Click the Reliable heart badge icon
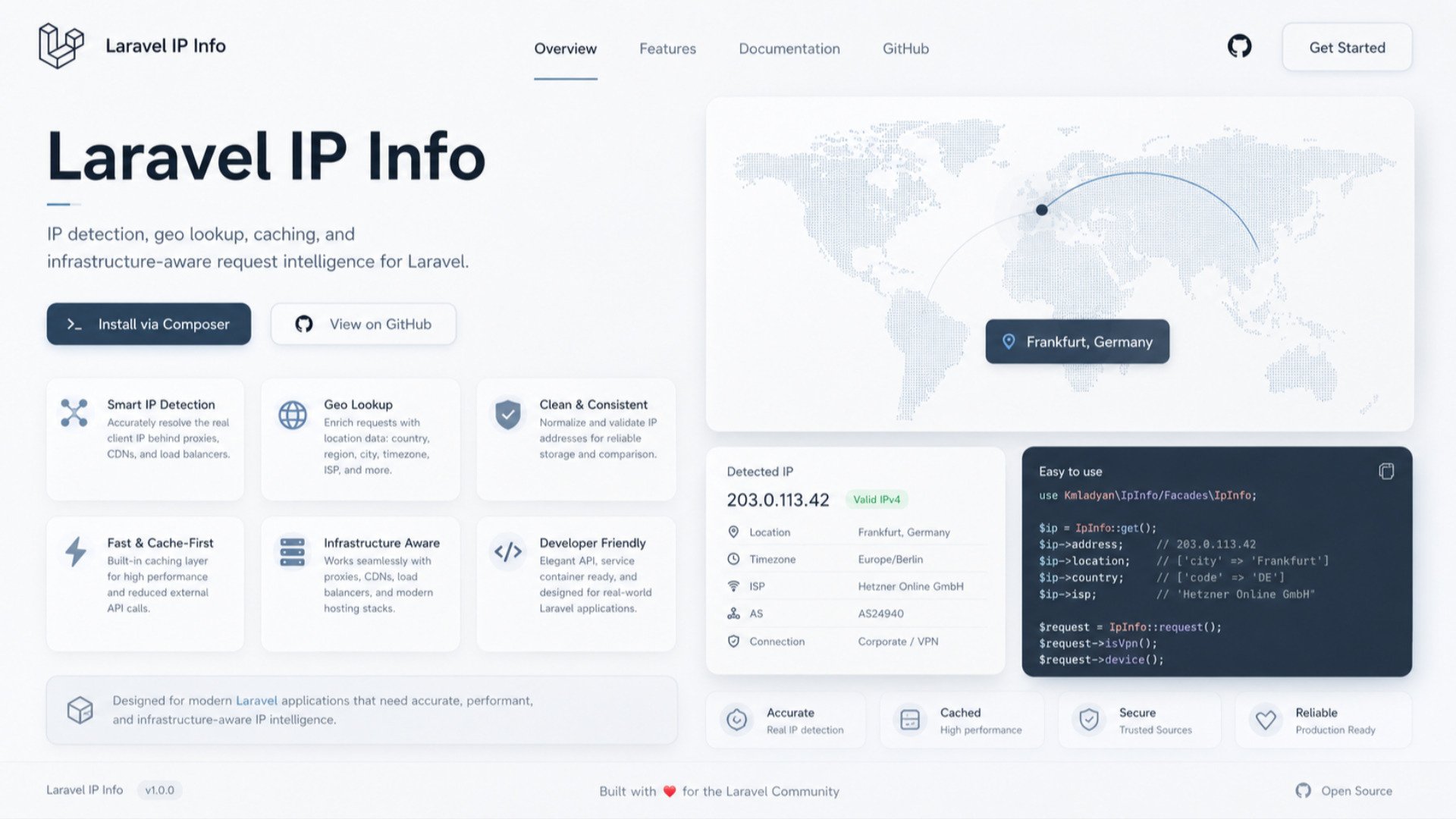1456x819 pixels. [x=1266, y=720]
